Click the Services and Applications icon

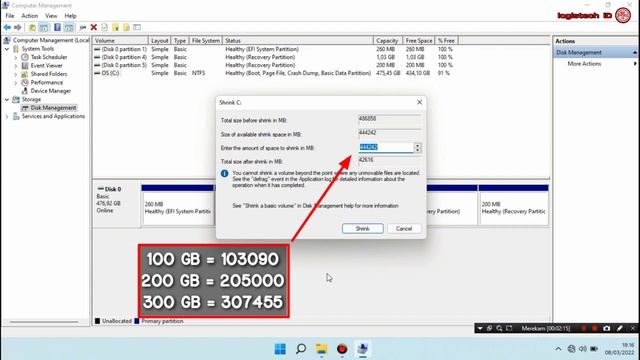(x=16, y=116)
